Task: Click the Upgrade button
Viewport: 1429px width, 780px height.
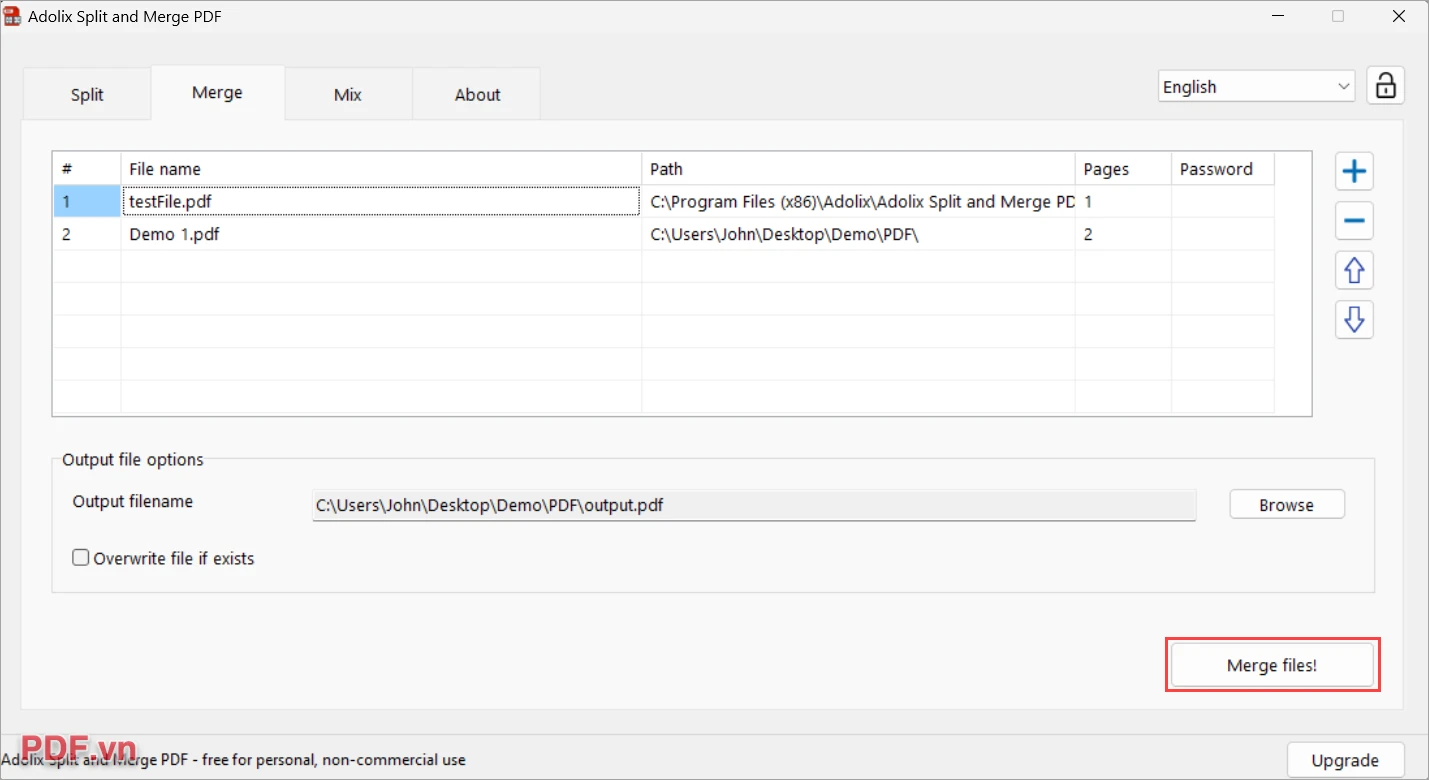Action: (1345, 761)
